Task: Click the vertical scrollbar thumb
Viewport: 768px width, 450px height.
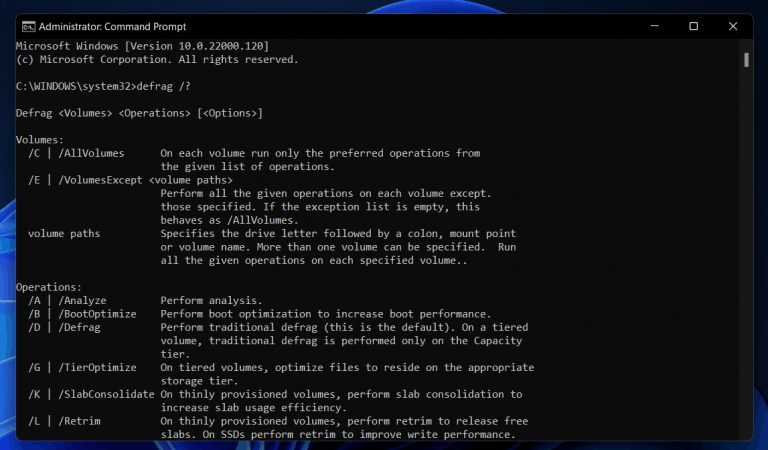Action: tap(746, 59)
